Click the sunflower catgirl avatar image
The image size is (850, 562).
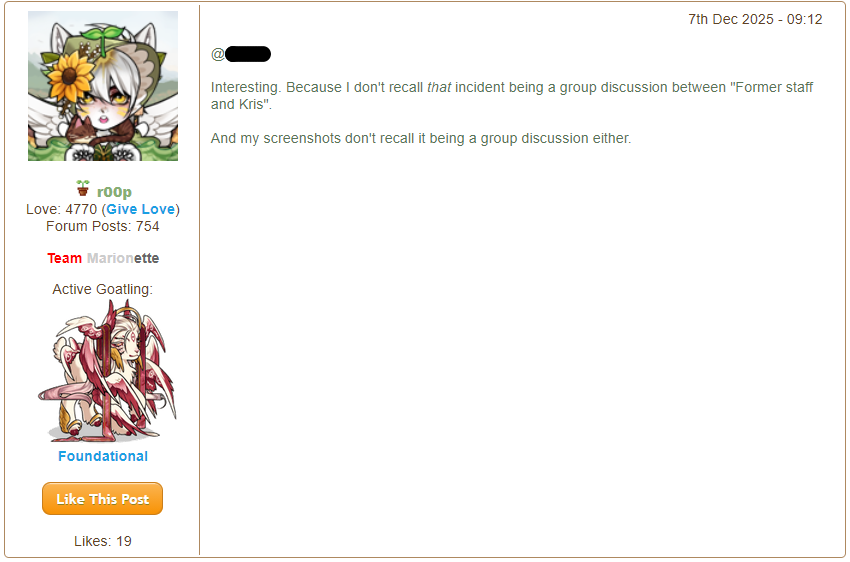(103, 86)
